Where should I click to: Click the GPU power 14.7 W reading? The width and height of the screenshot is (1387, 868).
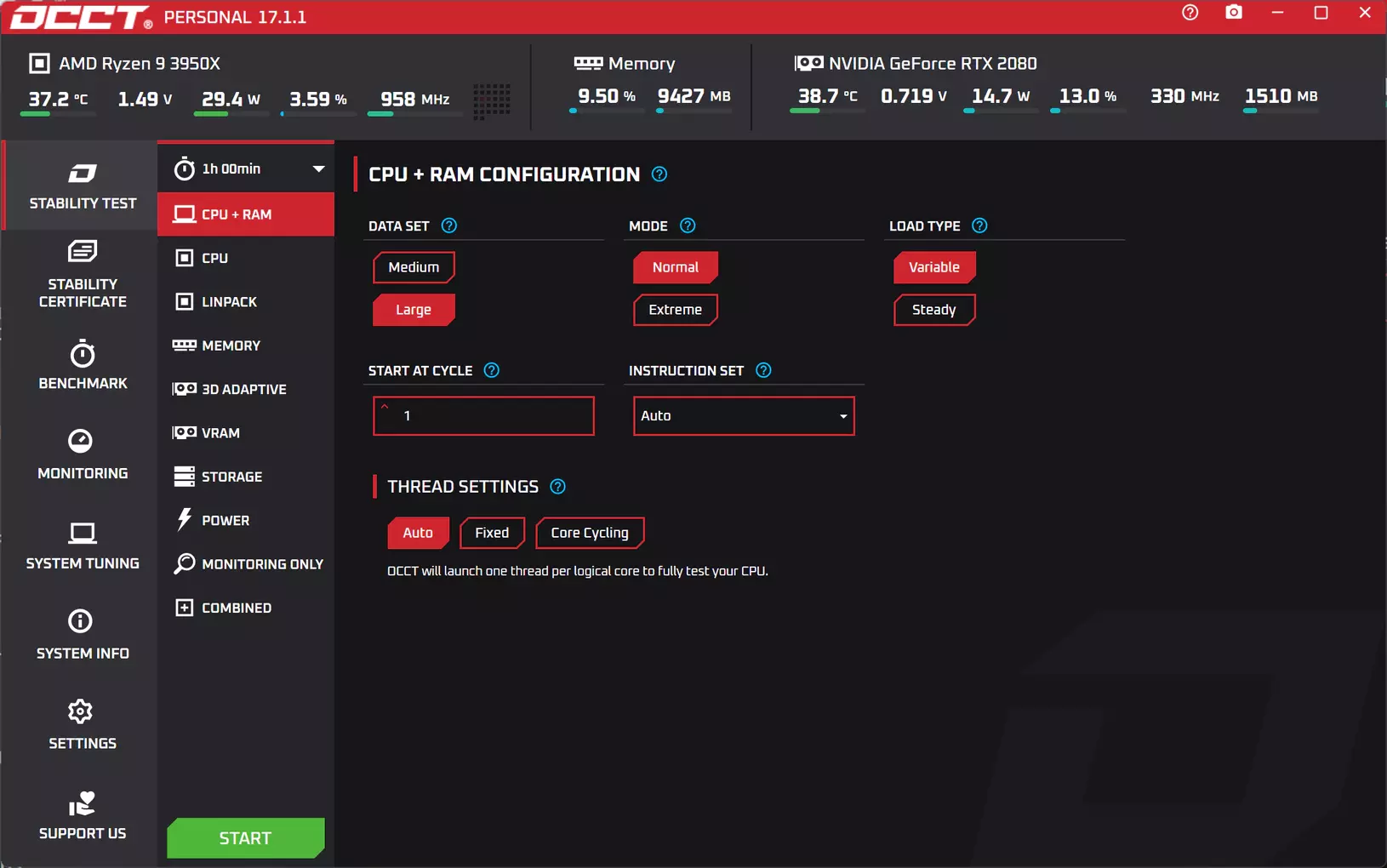[x=1001, y=96]
